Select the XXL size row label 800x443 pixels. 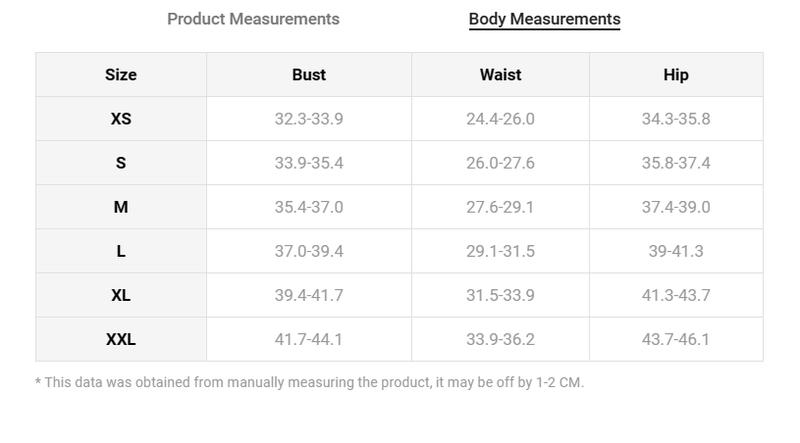pyautogui.click(x=121, y=339)
